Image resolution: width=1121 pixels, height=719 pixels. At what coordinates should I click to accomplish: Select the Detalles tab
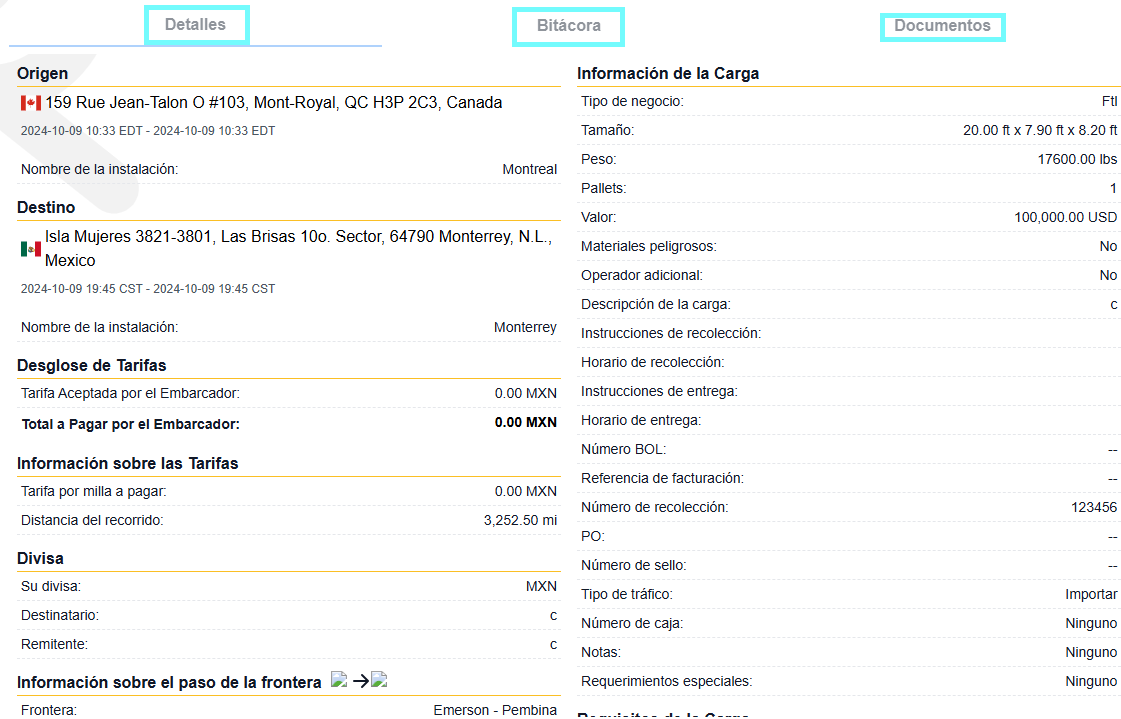(x=196, y=24)
